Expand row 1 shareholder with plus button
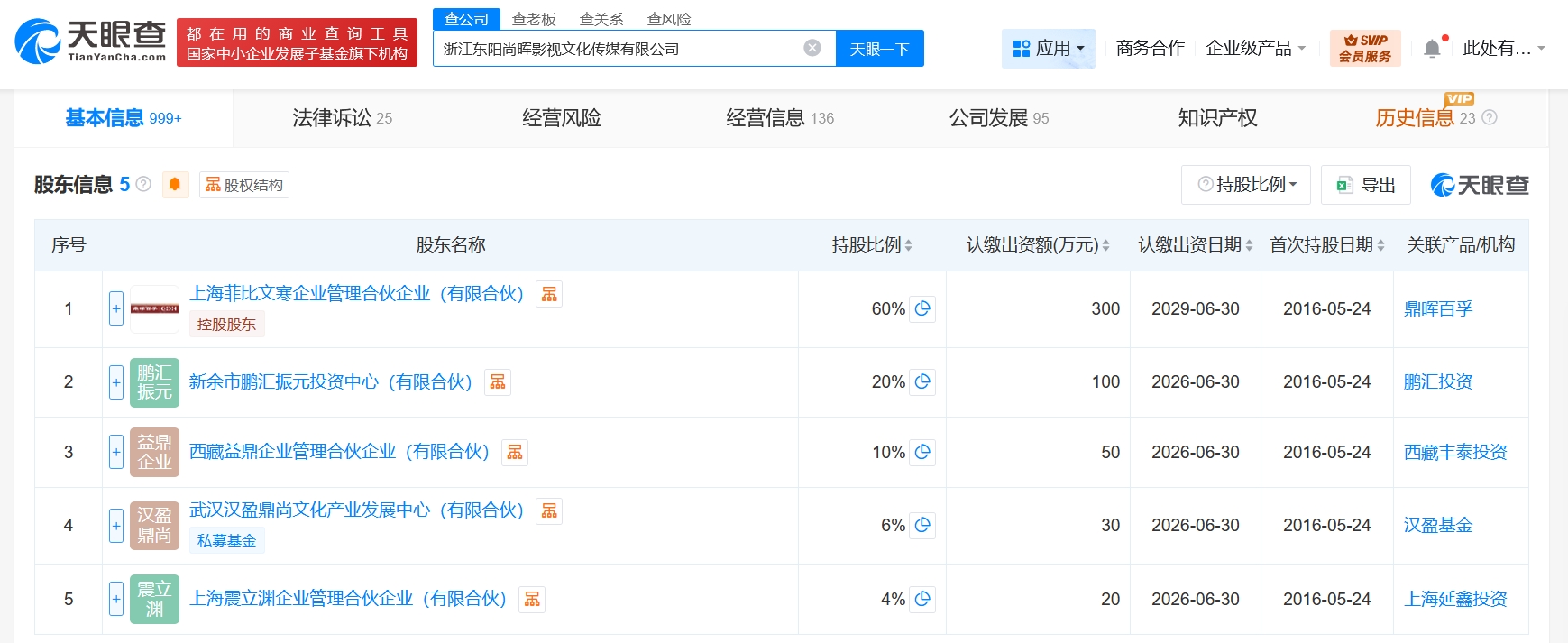 116,308
